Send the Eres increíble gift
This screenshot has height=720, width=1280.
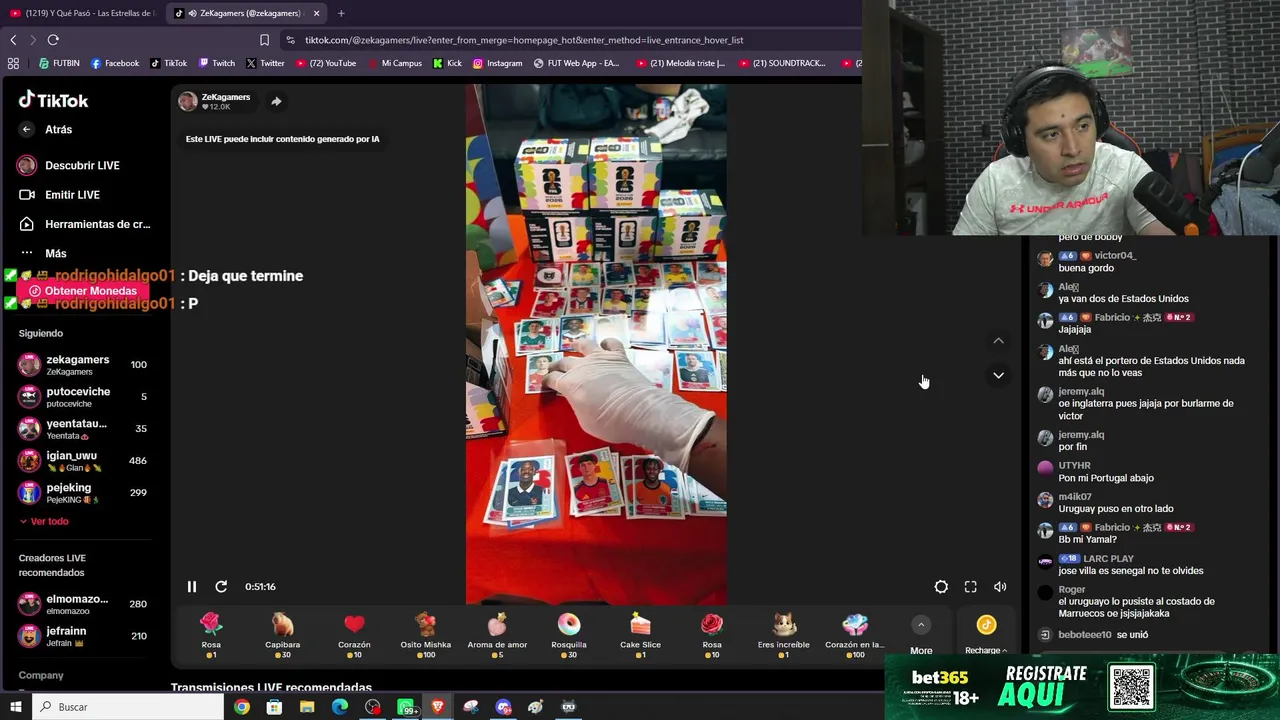[x=784, y=635]
